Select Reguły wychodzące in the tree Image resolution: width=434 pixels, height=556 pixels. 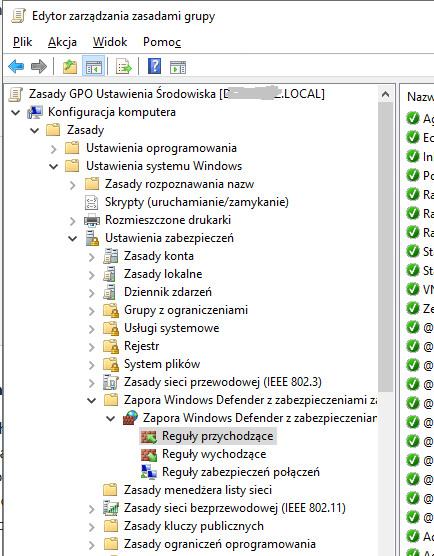tap(214, 454)
